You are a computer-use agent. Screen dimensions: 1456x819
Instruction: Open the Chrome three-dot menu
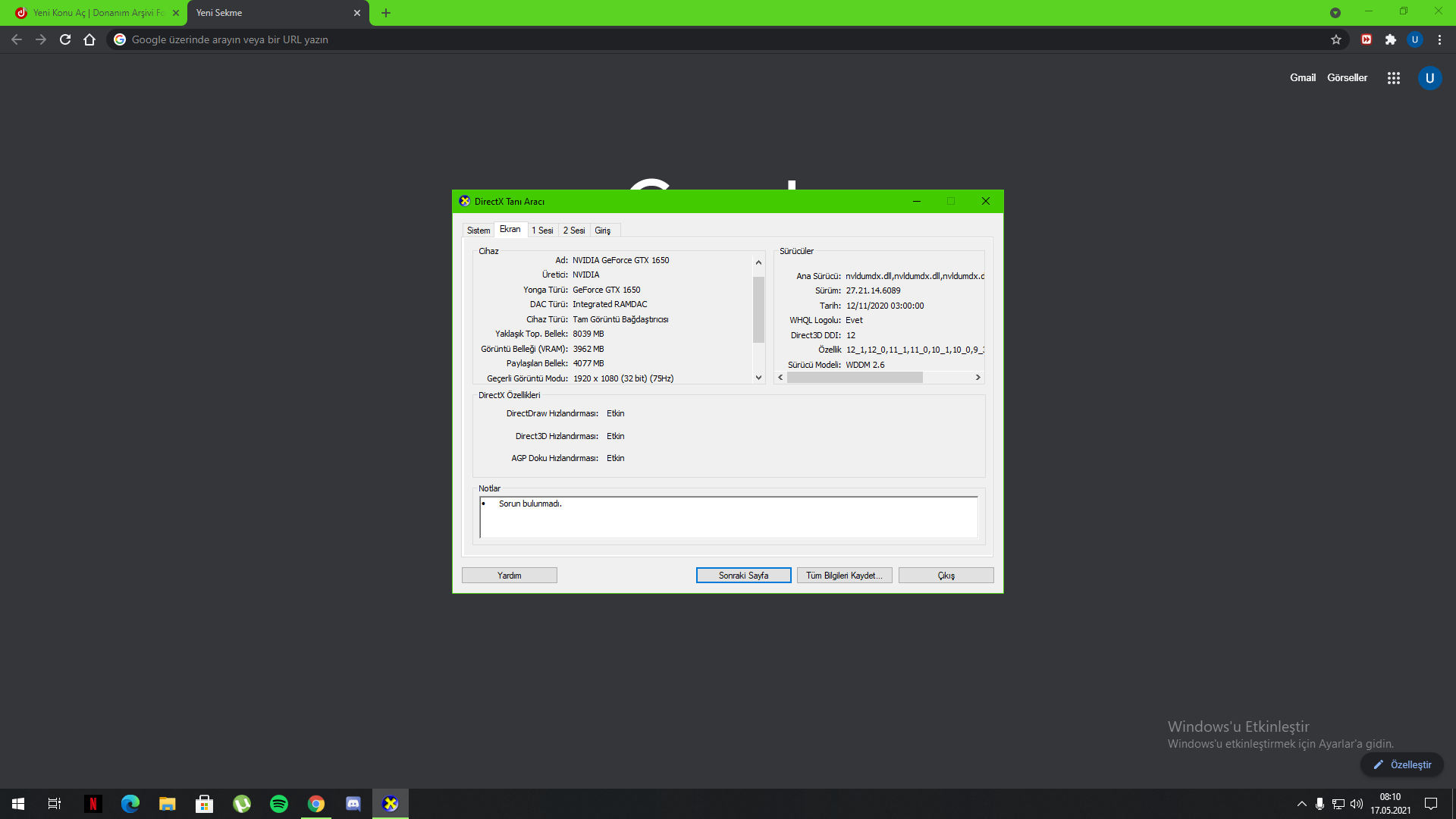click(x=1439, y=39)
